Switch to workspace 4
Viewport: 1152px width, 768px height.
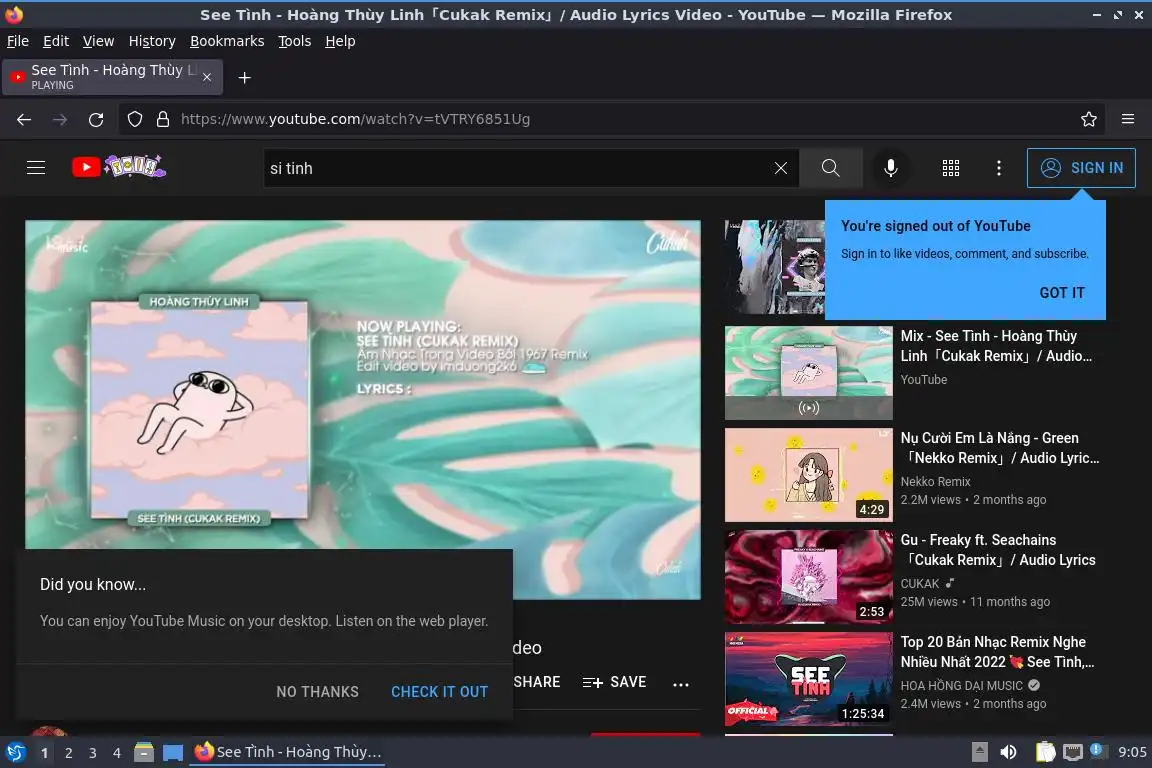pos(116,753)
